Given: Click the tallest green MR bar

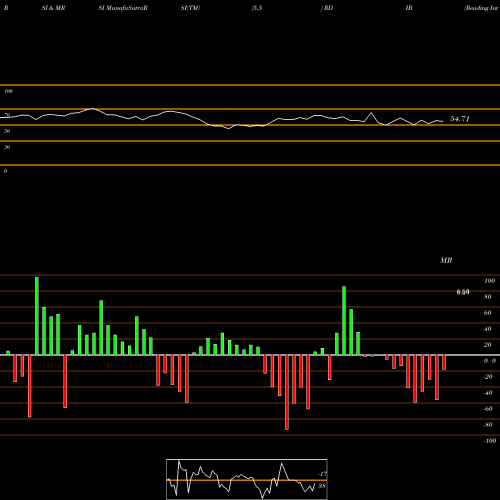Looking at the screenshot, I should (37, 316).
